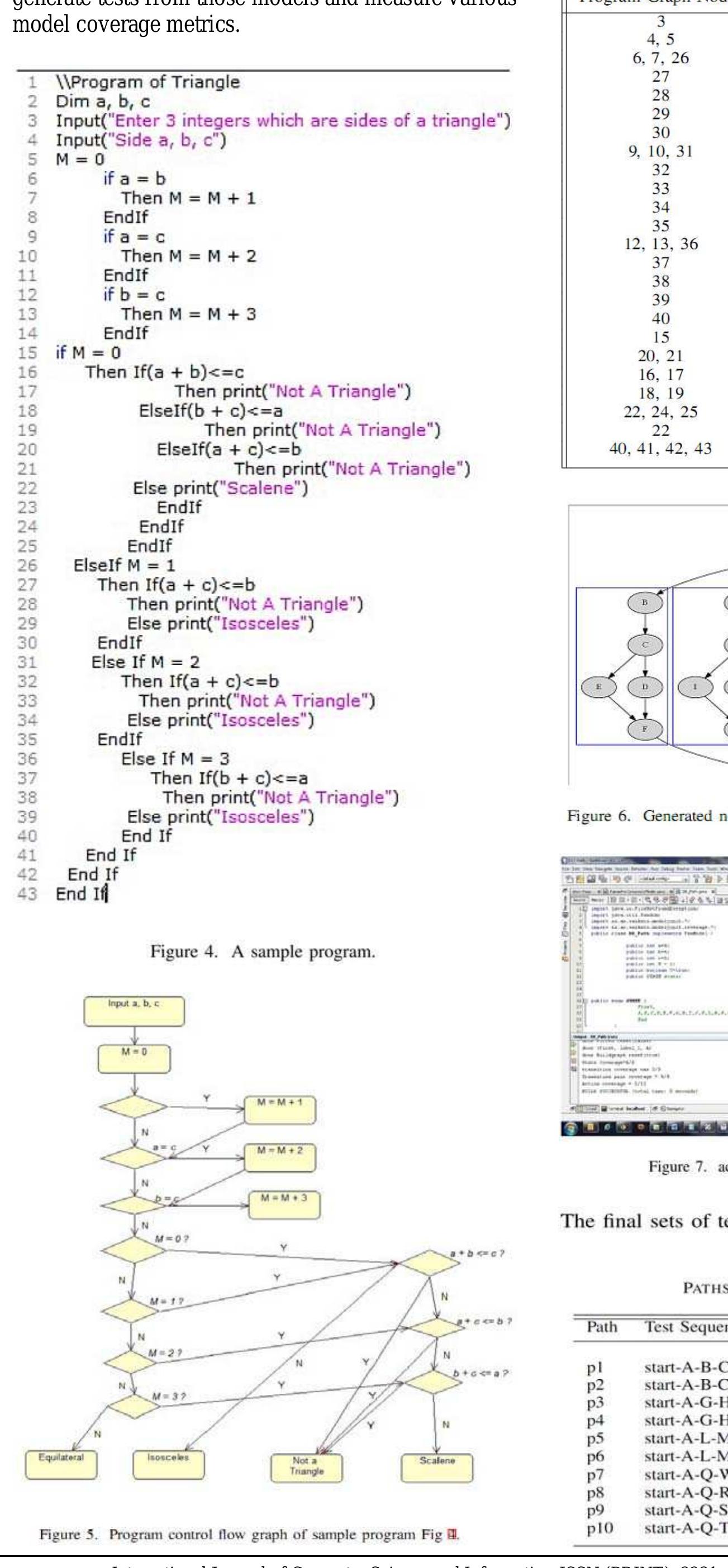Click graph node E in Figure 6

point(598,687)
